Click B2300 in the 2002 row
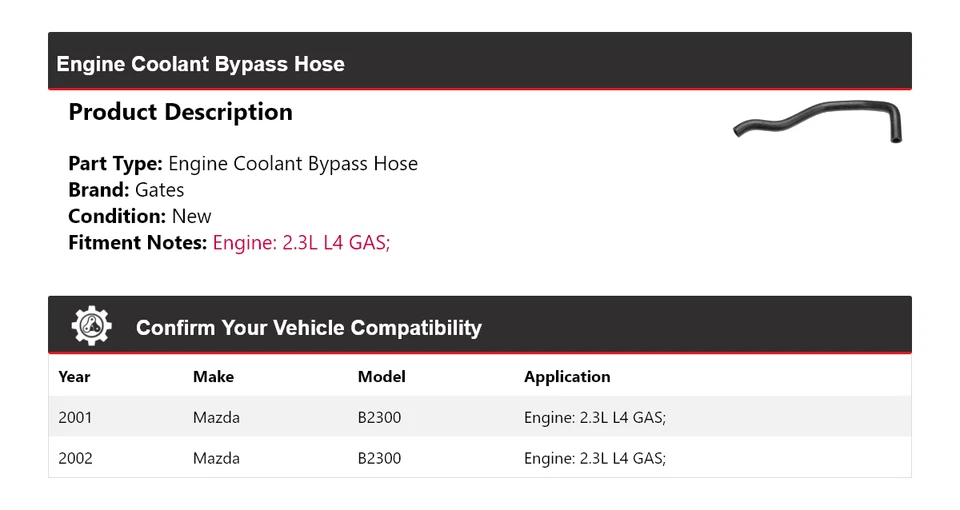The height and width of the screenshot is (510, 960). (x=379, y=458)
